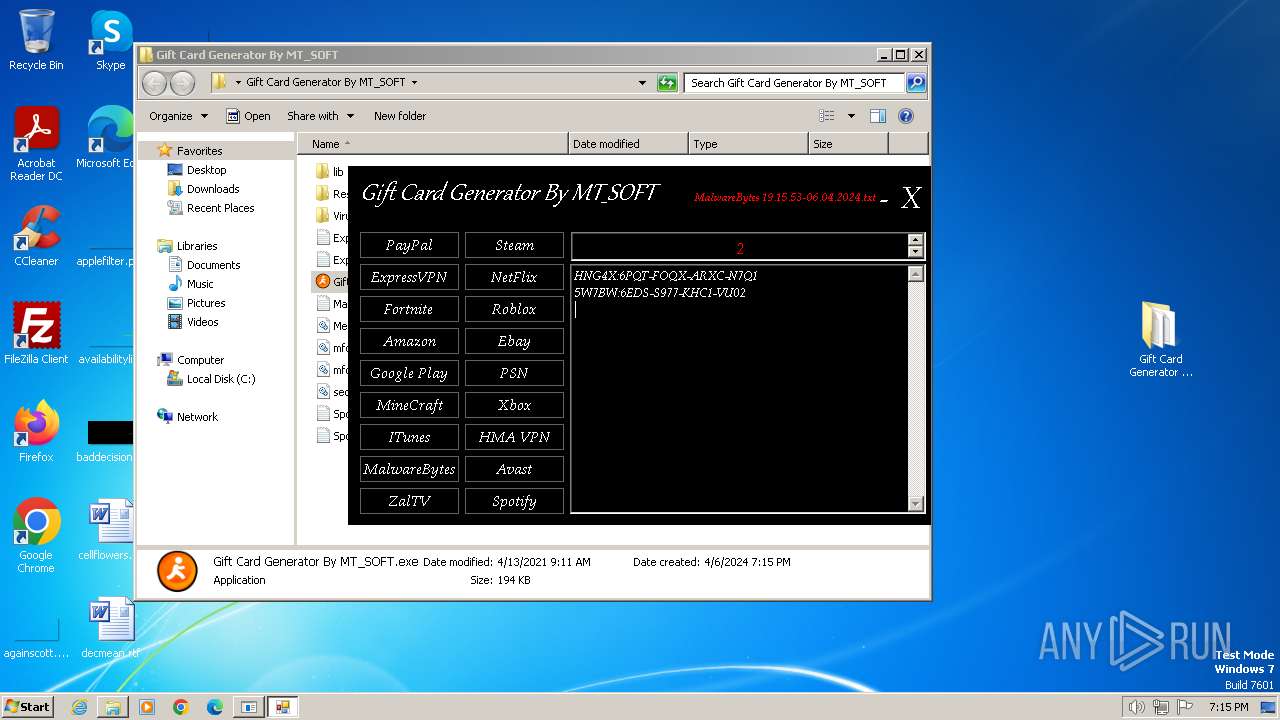Screen dimensions: 1280x720
Task: Click the change view icon in Explorer
Action: pos(827,116)
